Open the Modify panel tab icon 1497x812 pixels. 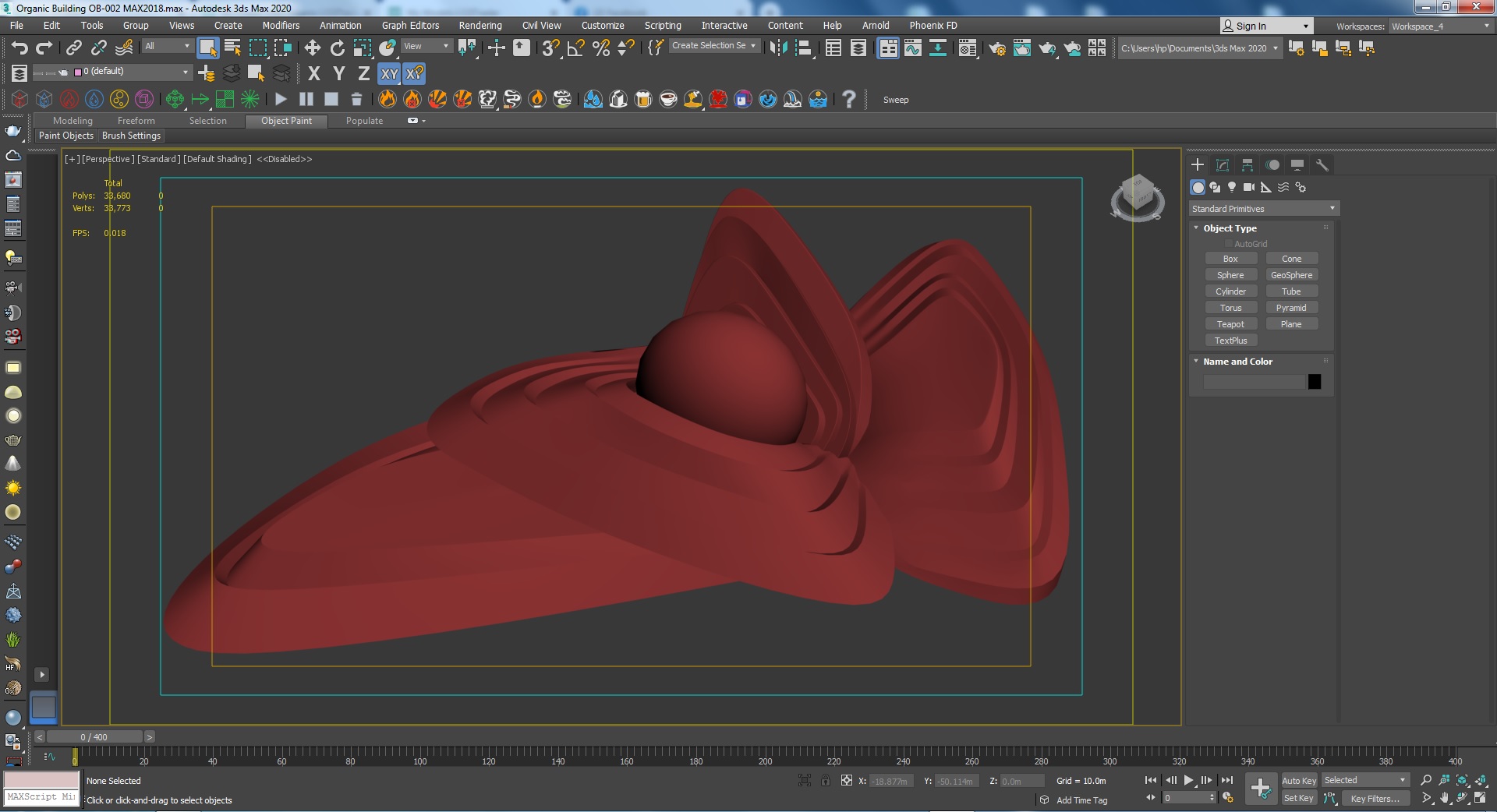click(x=1223, y=165)
